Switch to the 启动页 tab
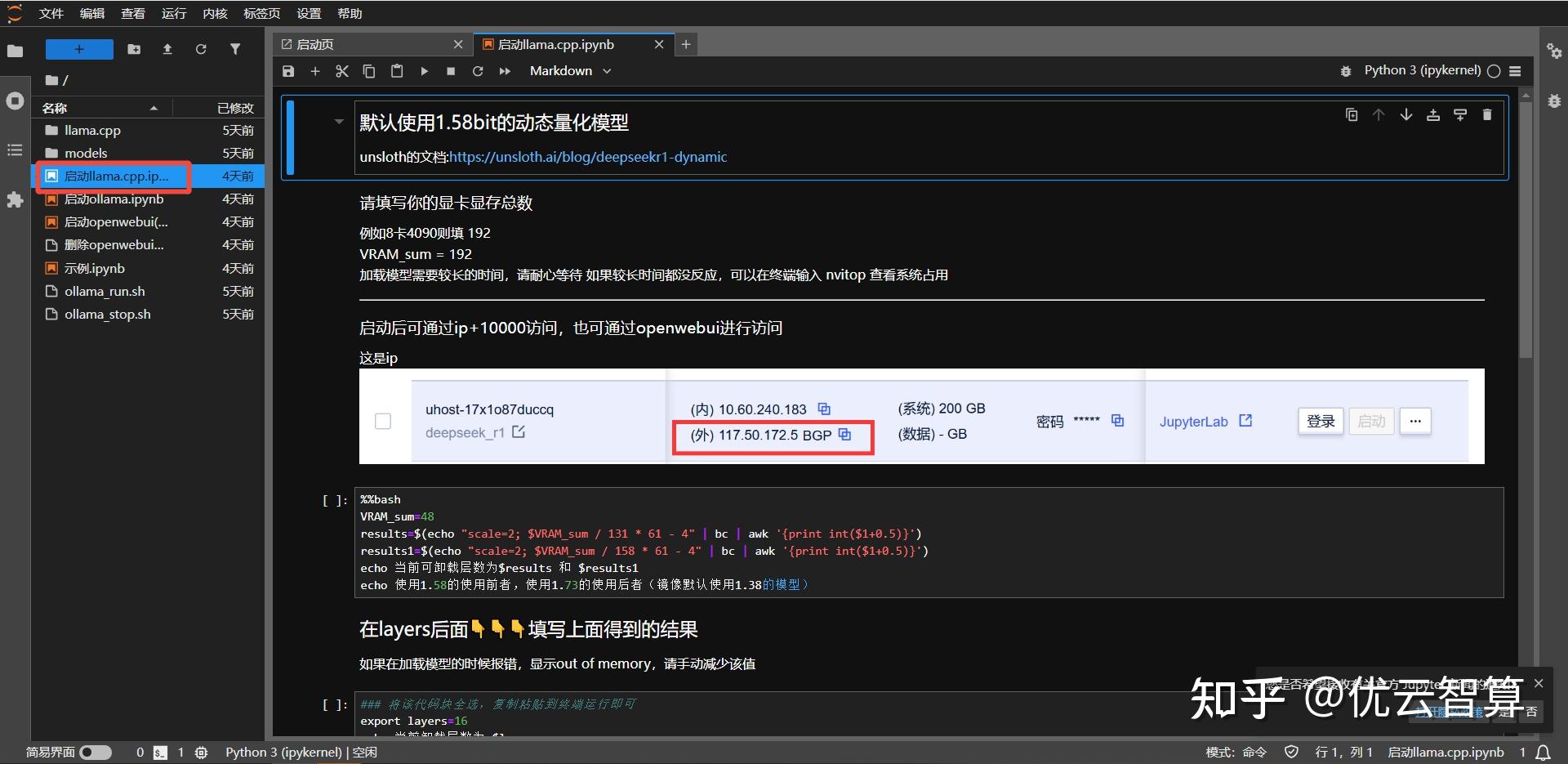1568x764 pixels. pyautogui.click(x=314, y=44)
